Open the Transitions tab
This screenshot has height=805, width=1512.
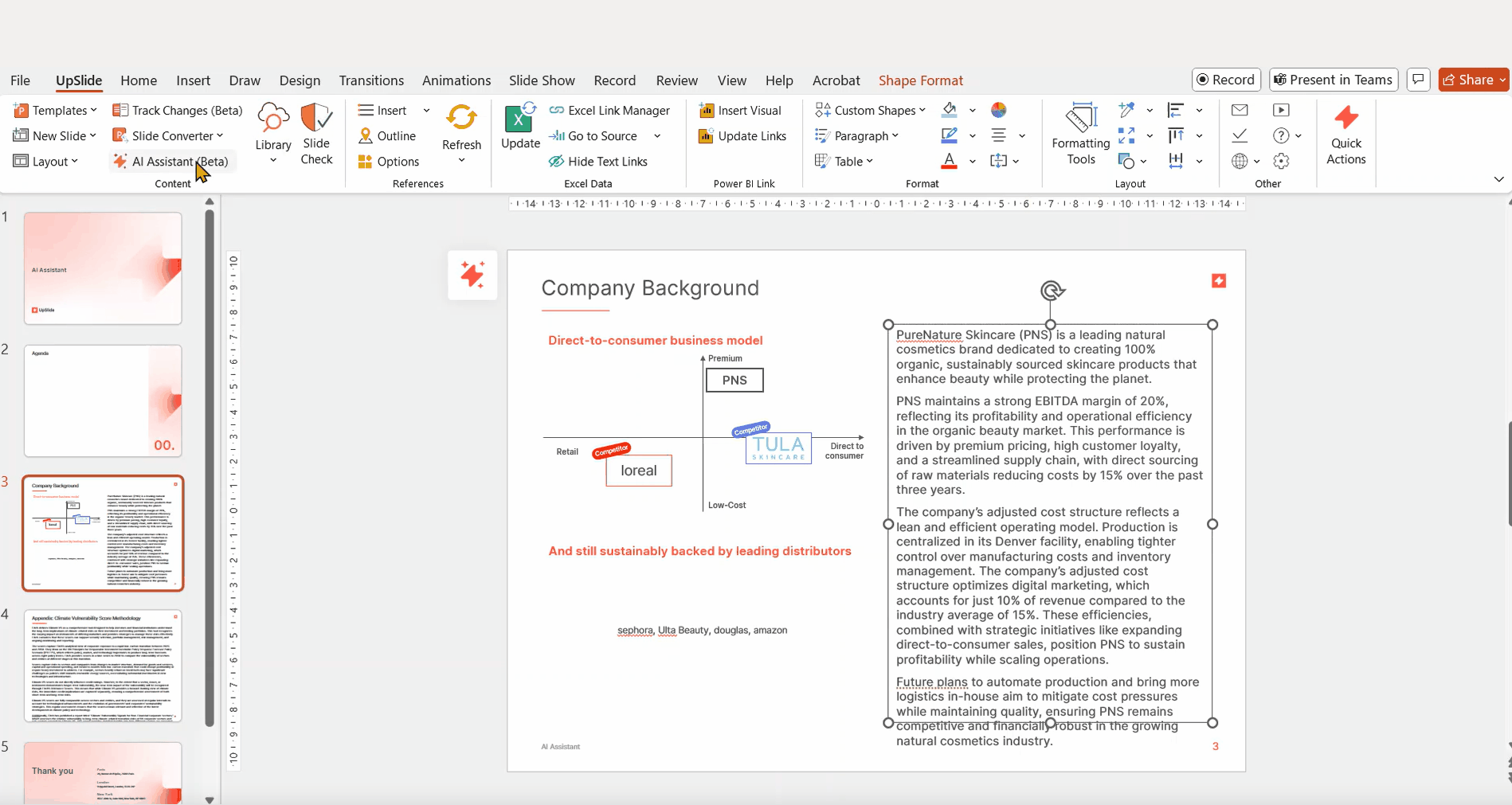[x=371, y=80]
